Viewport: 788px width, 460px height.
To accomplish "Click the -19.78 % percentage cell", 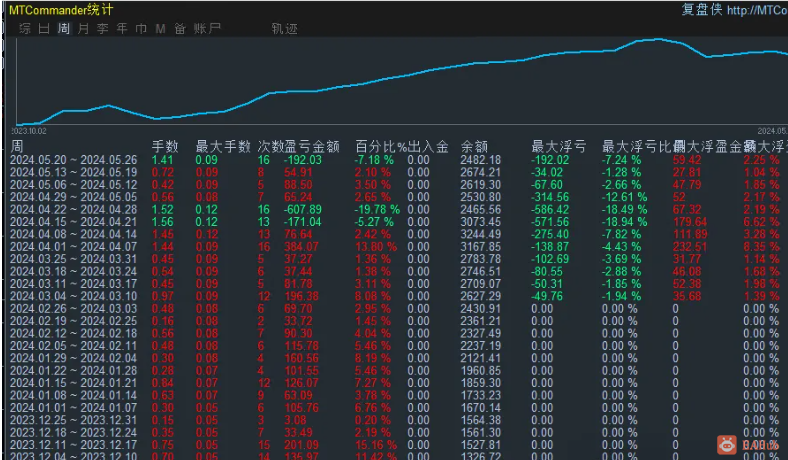I will click(x=377, y=210).
